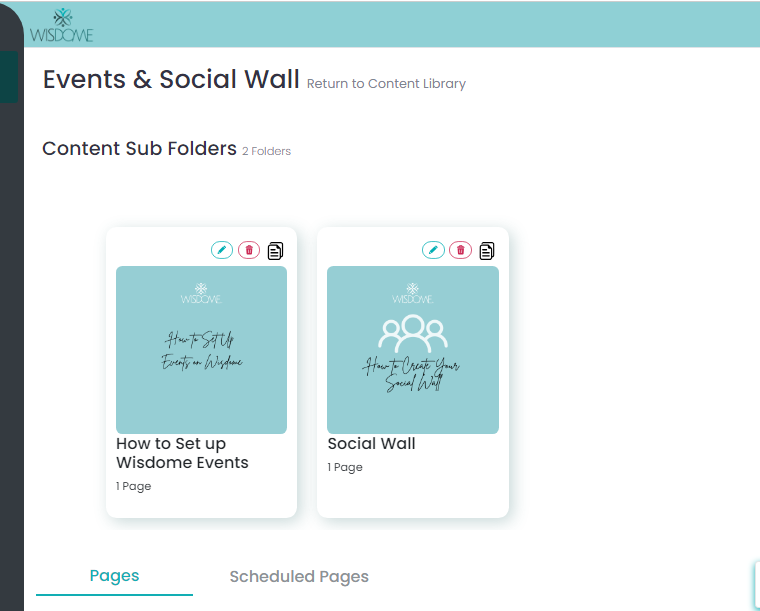Open the Social Wall folder thumbnail image
This screenshot has width=760, height=611.
pyautogui.click(x=412, y=349)
